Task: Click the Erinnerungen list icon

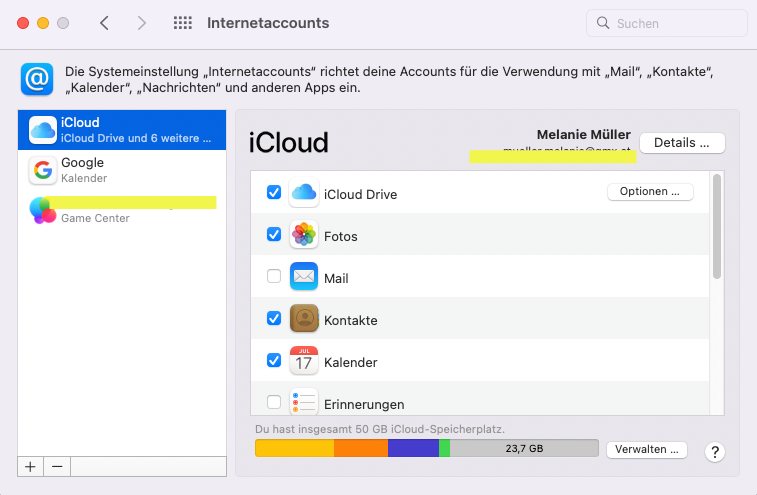Action: pos(304,402)
